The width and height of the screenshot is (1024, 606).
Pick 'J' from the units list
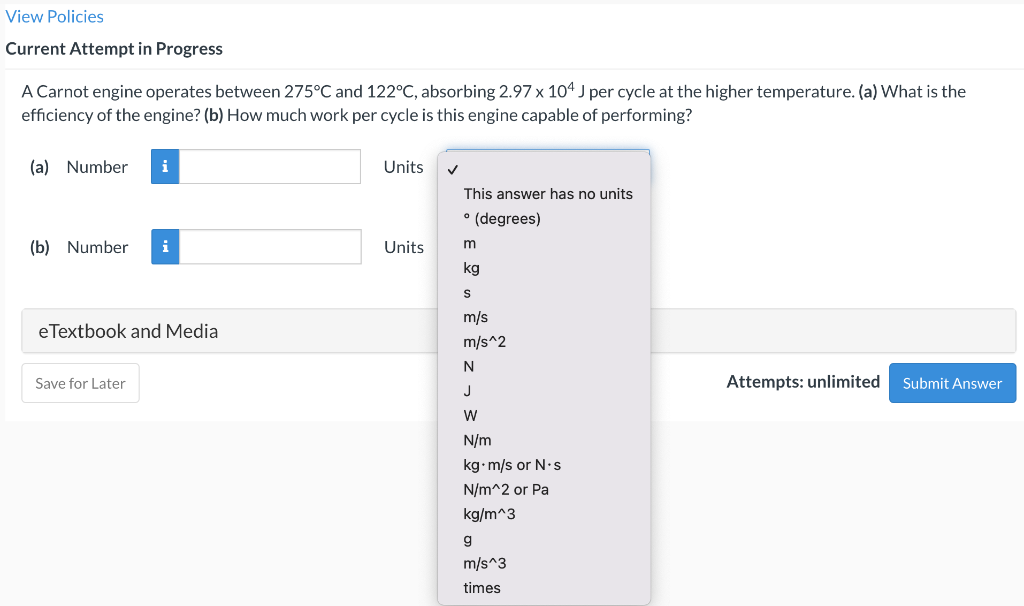[467, 391]
